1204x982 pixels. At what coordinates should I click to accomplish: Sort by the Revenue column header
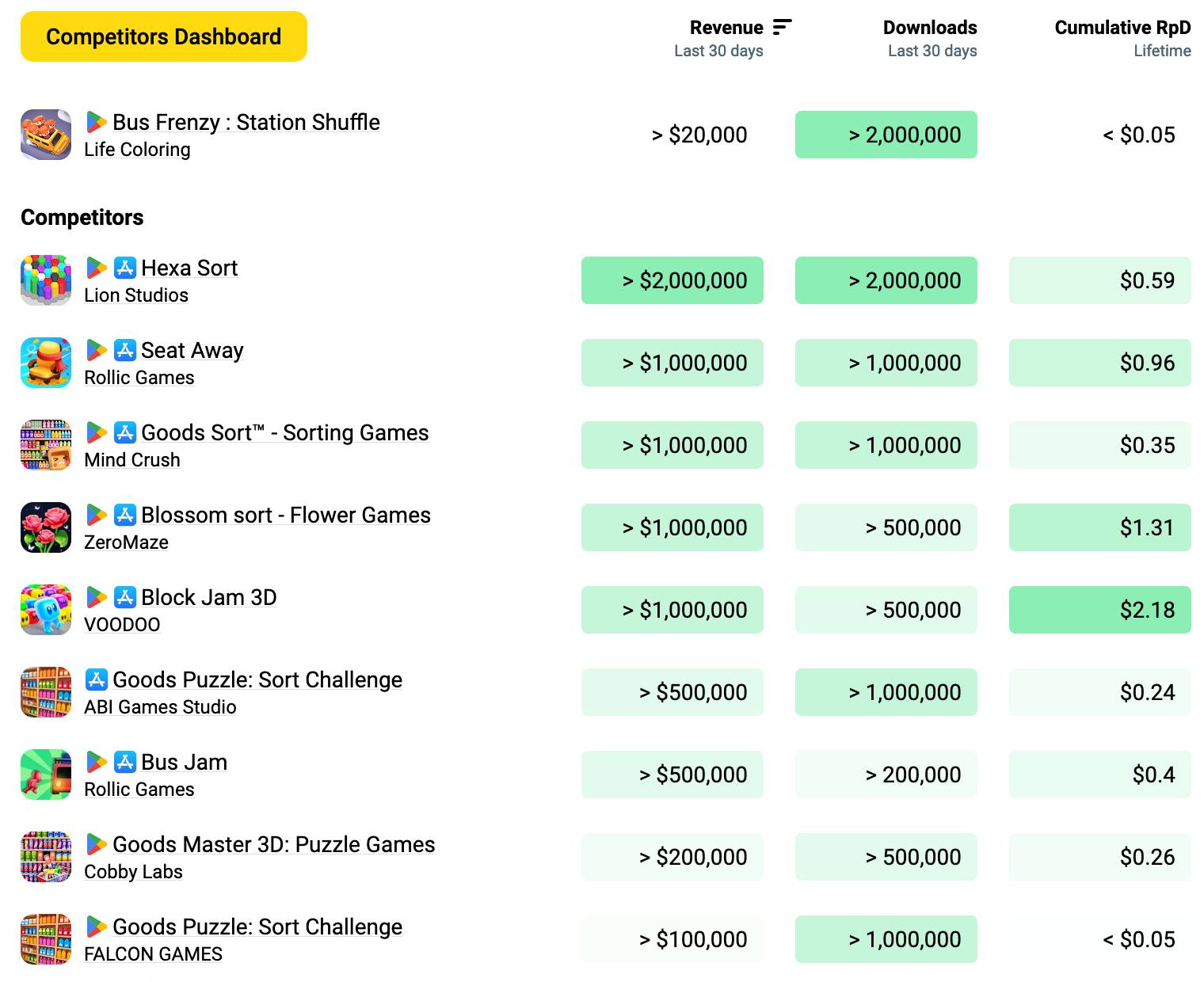[x=726, y=28]
